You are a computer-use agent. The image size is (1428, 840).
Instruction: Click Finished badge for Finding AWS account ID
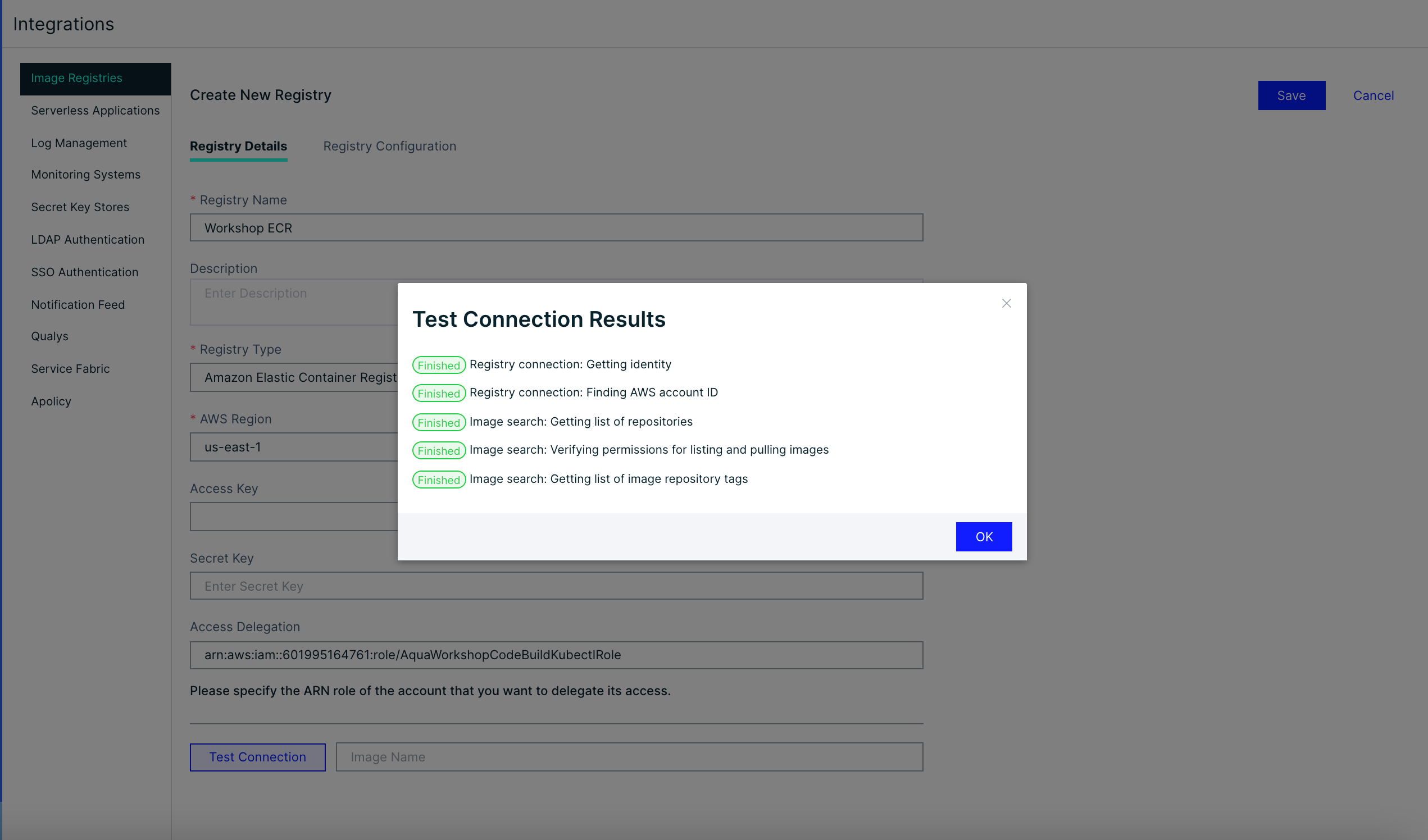tap(439, 393)
